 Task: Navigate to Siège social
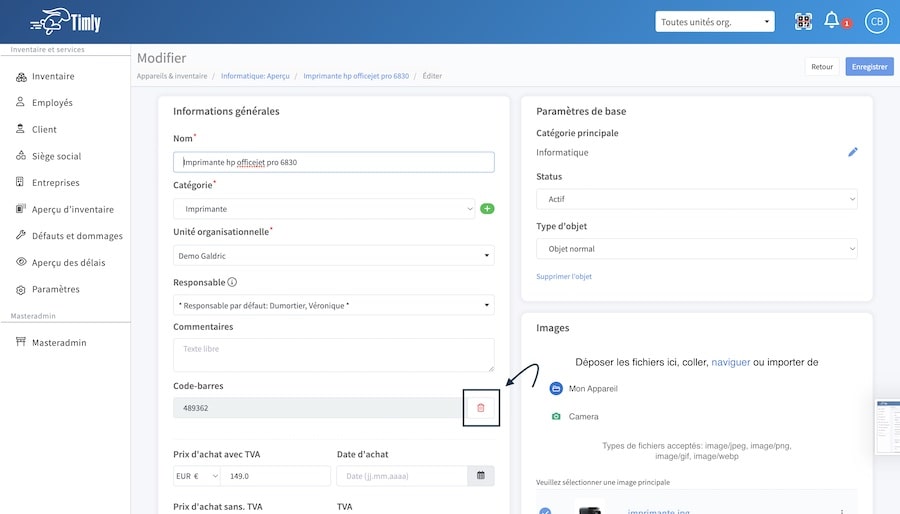coord(56,156)
